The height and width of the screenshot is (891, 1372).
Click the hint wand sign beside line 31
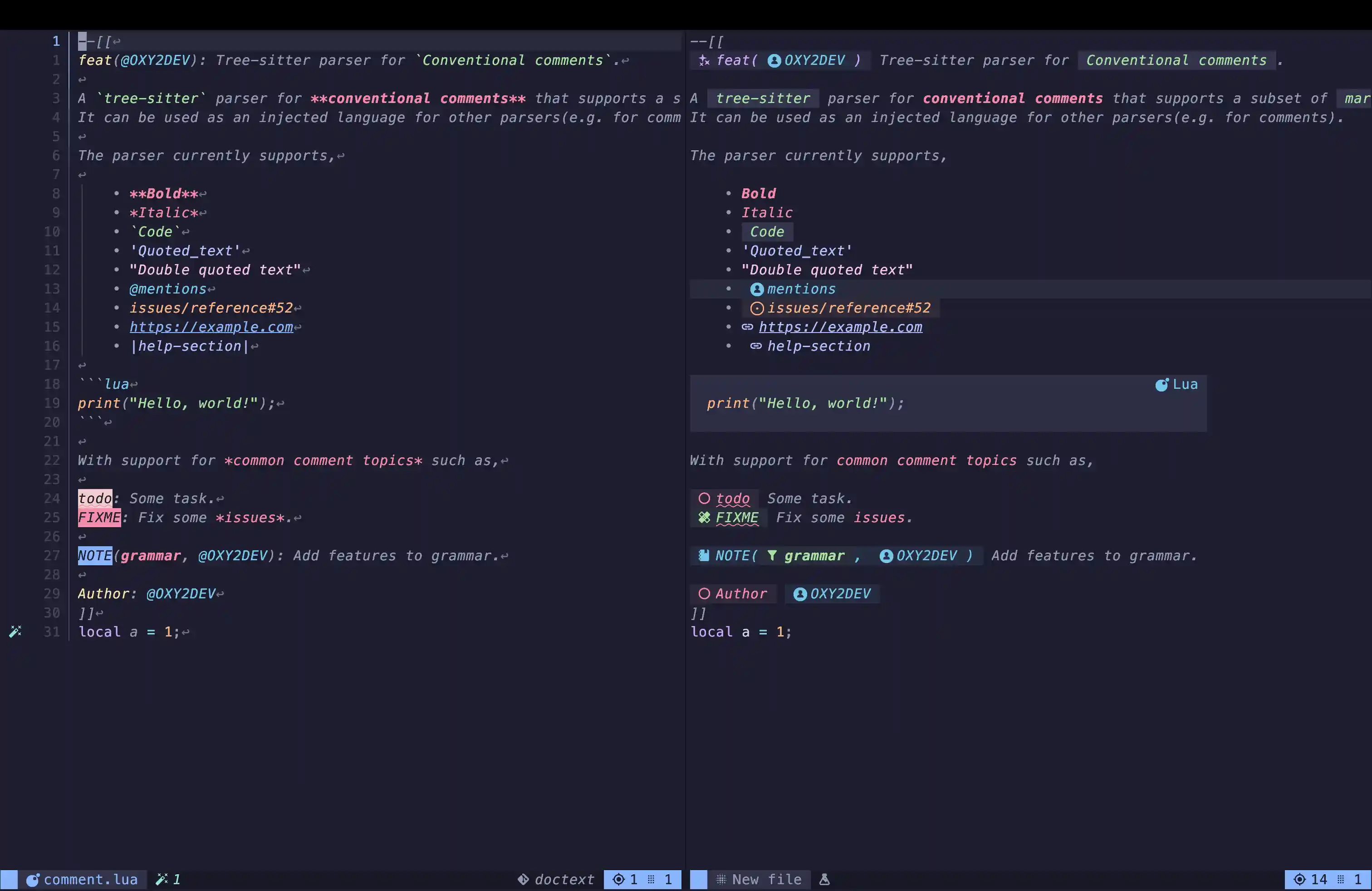[x=15, y=632]
